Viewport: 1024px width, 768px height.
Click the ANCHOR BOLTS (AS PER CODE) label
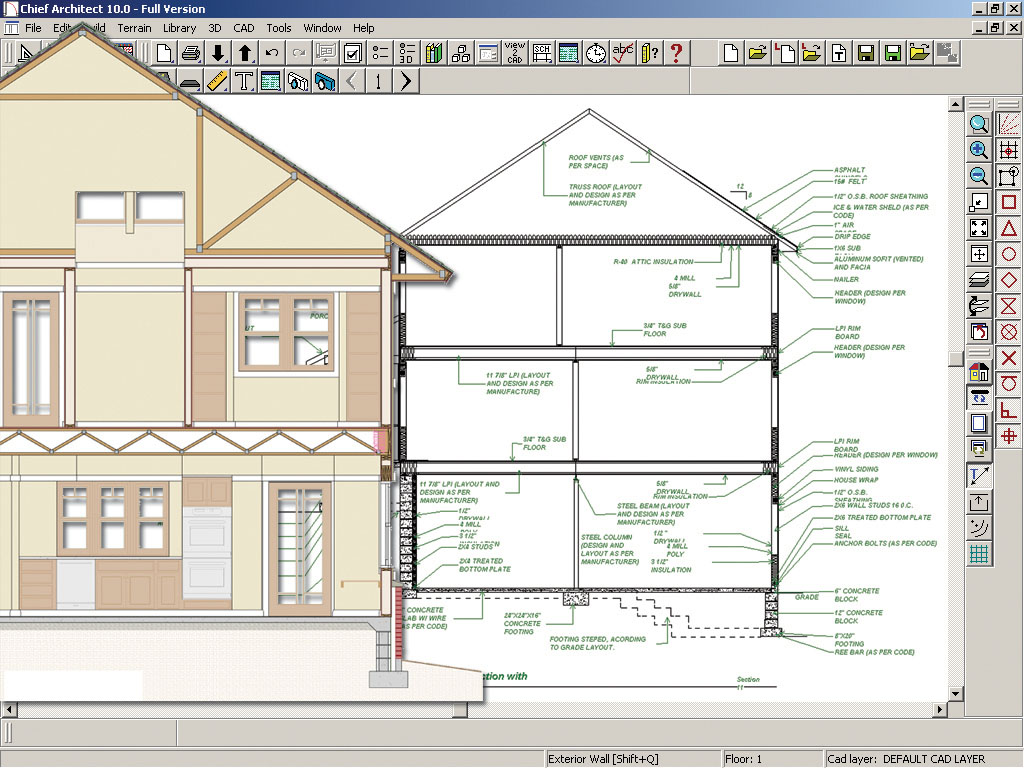(886, 543)
